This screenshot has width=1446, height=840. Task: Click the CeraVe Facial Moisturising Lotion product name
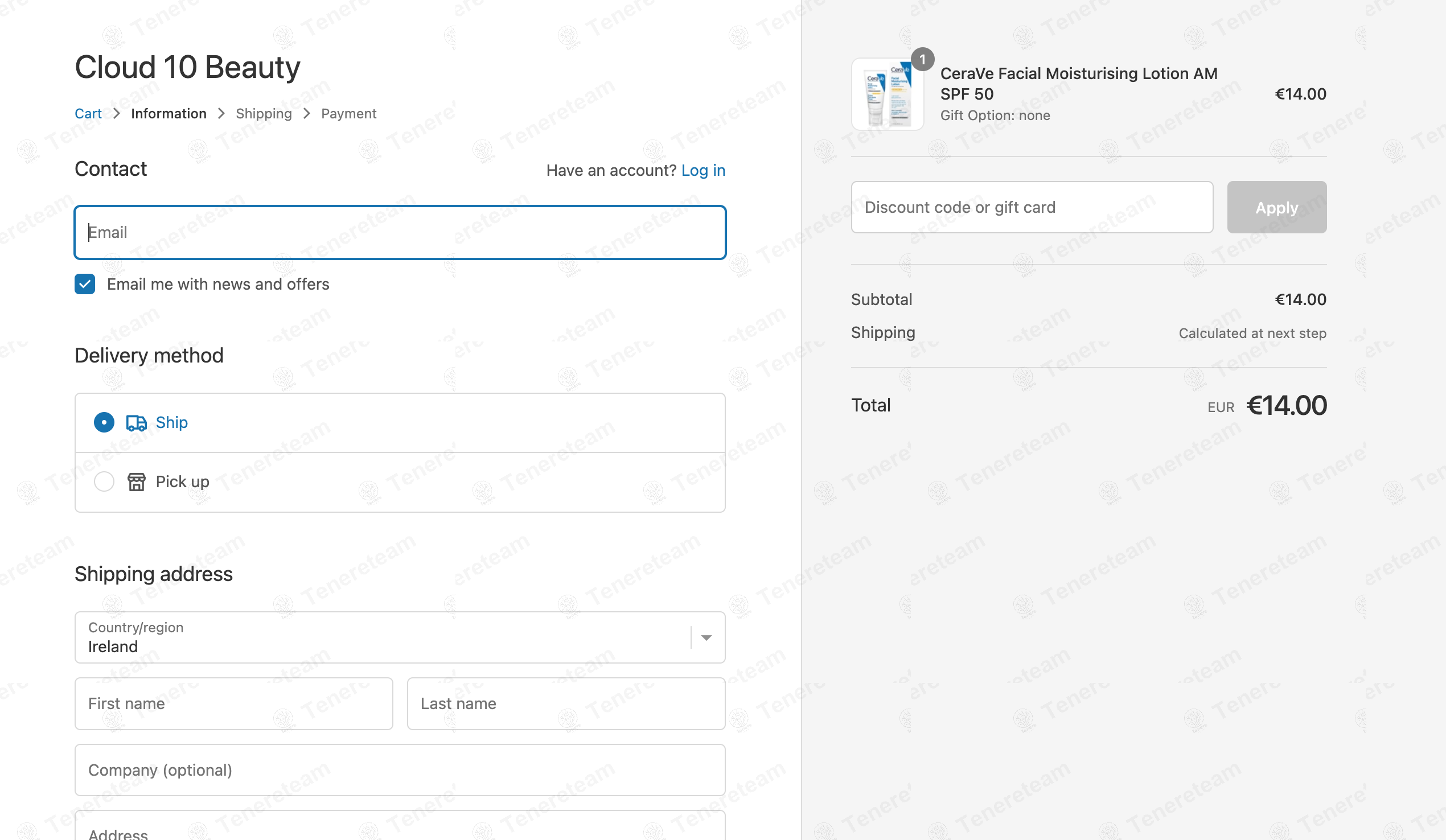pyautogui.click(x=1079, y=84)
